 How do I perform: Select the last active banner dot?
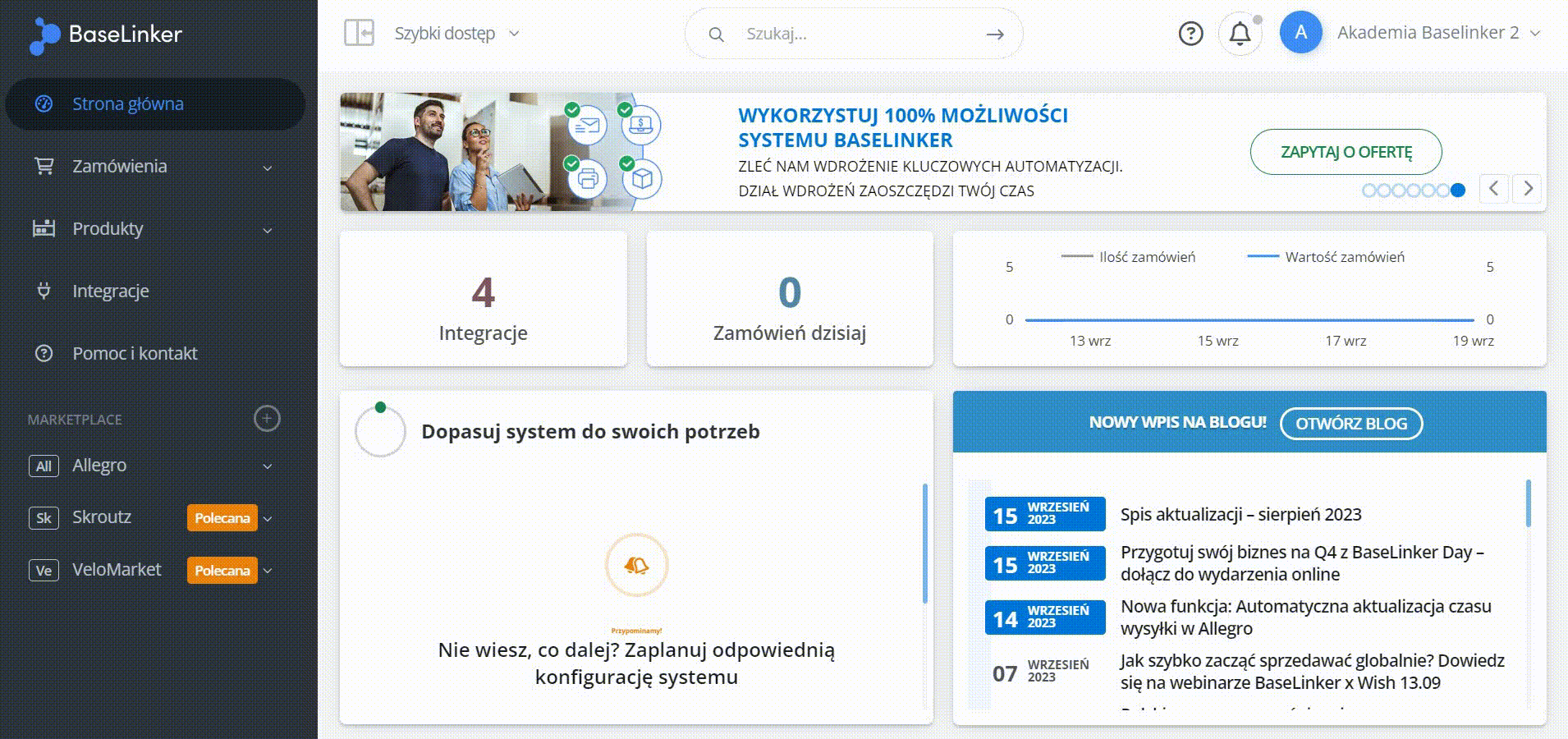coord(1458,190)
